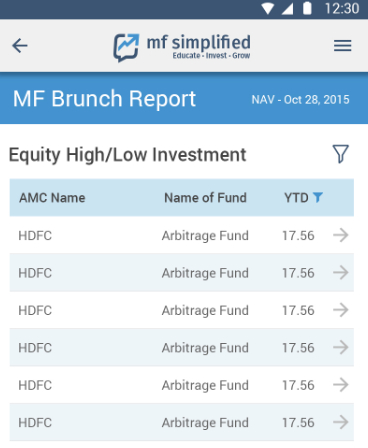The height and width of the screenshot is (448, 368).
Task: Open the outline filter funnel icon
Action: (x=340, y=154)
